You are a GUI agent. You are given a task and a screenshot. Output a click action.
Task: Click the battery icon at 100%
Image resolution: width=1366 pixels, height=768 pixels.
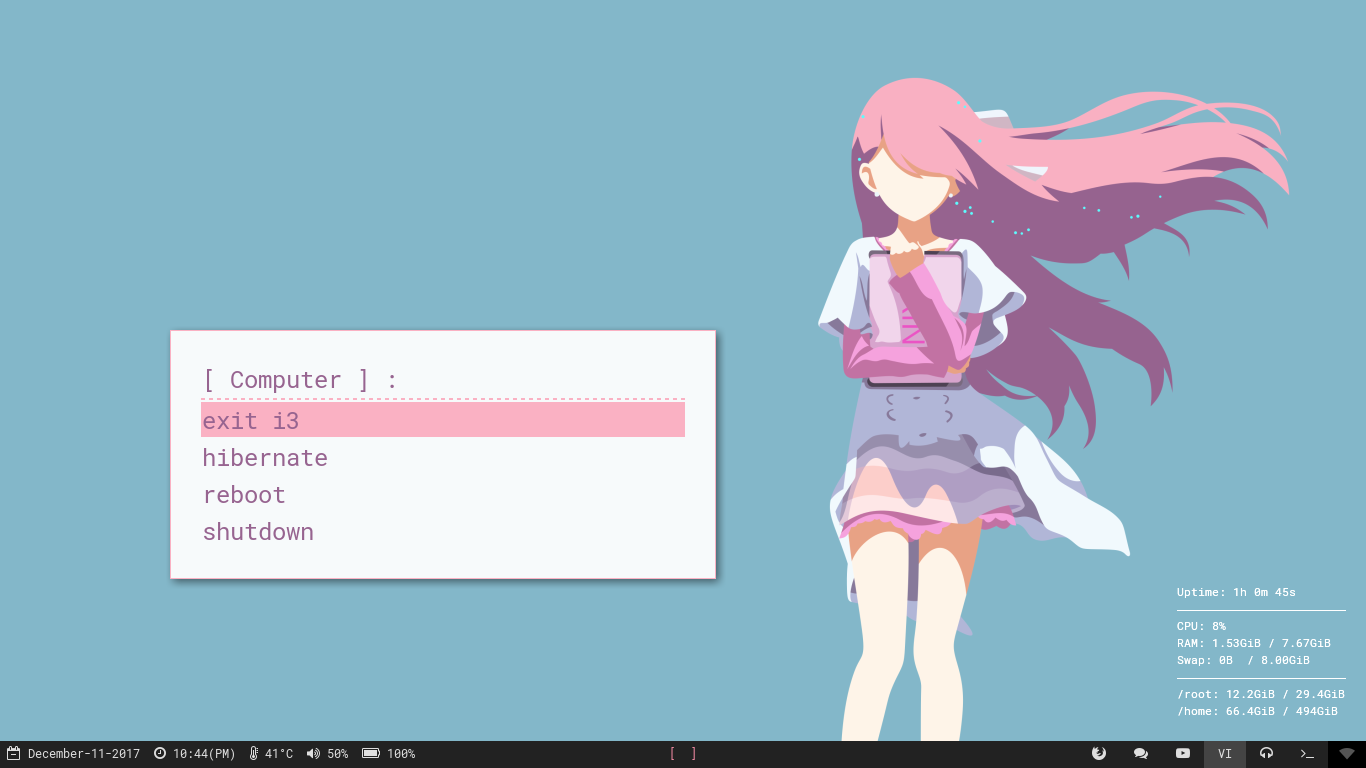click(x=371, y=753)
